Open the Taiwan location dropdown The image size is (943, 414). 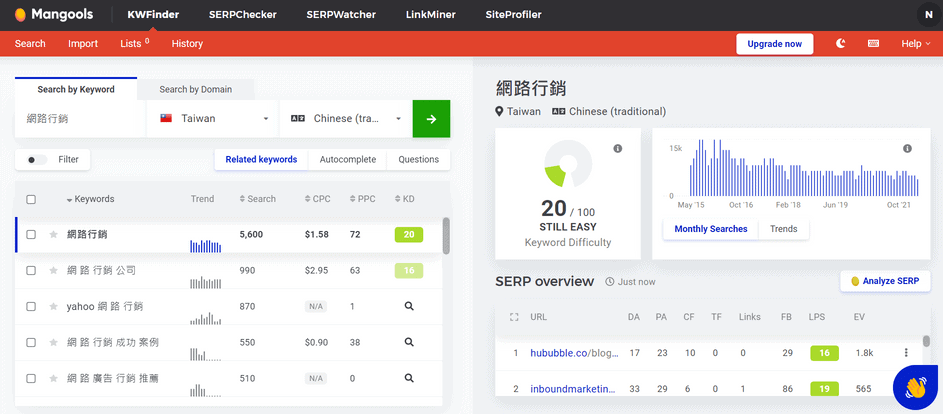213,119
